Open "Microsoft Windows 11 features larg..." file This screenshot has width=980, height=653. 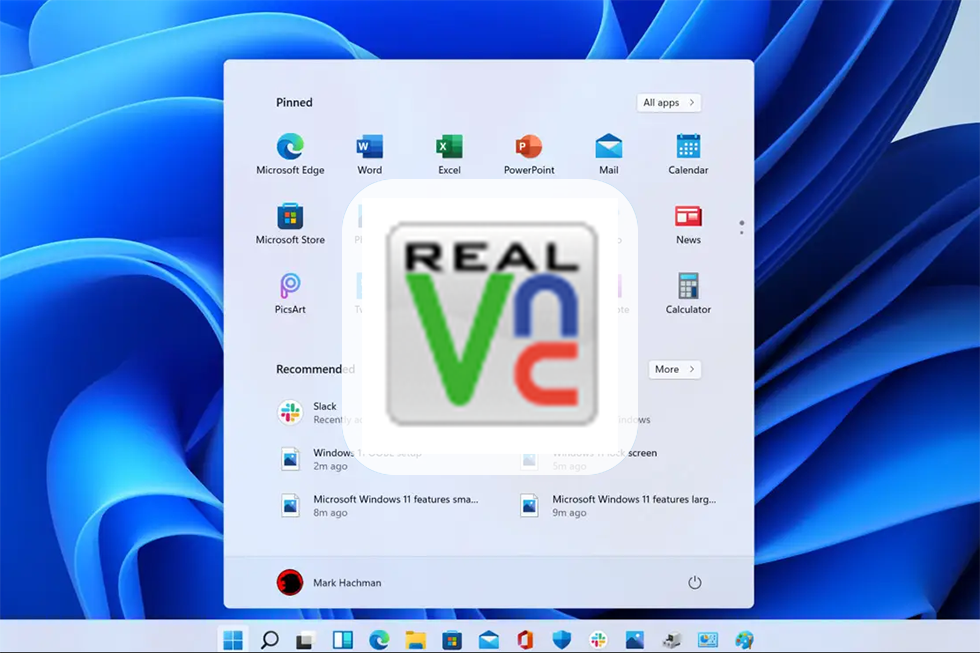618,506
